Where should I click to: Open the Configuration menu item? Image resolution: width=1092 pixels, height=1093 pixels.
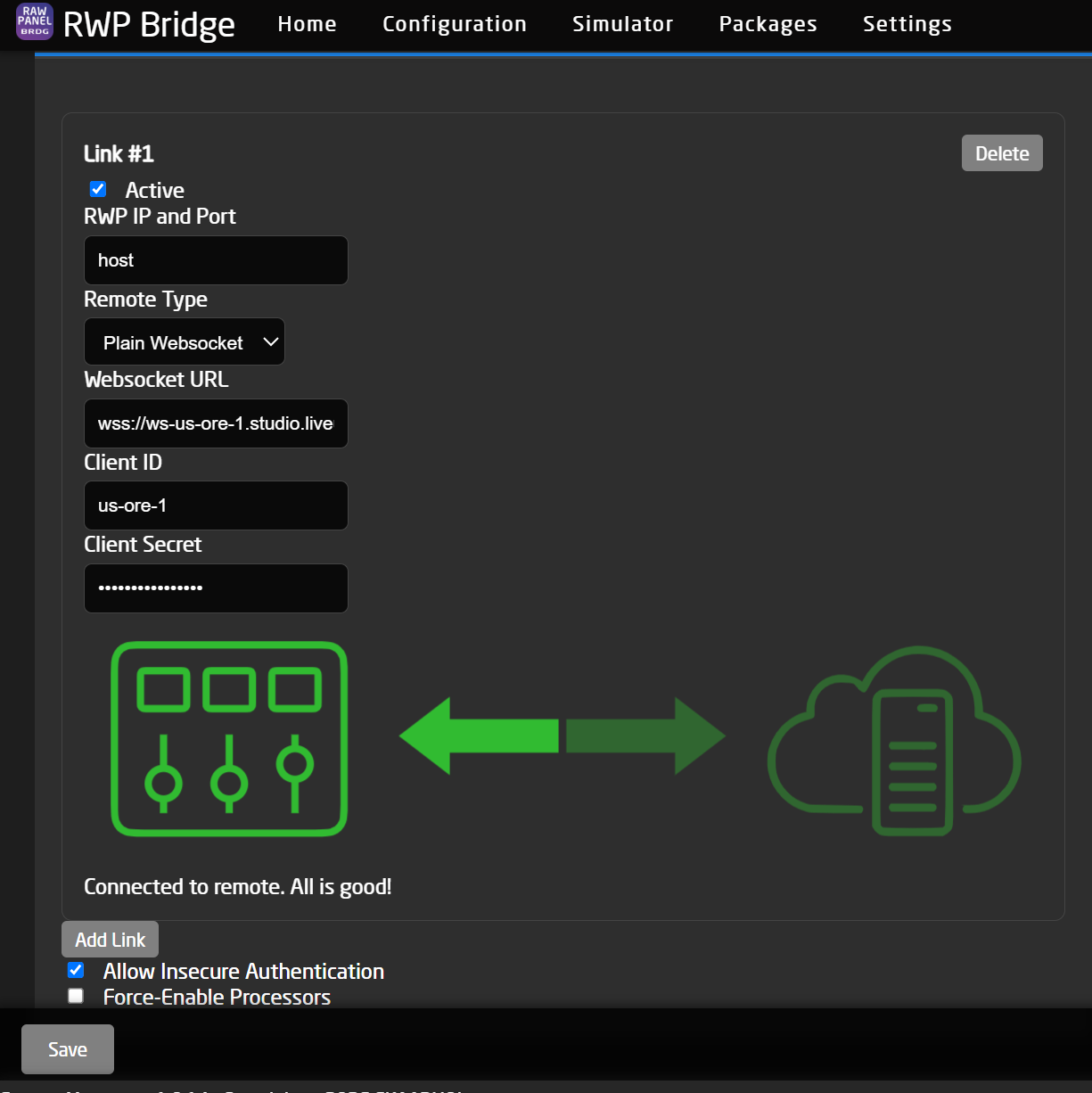pos(454,24)
